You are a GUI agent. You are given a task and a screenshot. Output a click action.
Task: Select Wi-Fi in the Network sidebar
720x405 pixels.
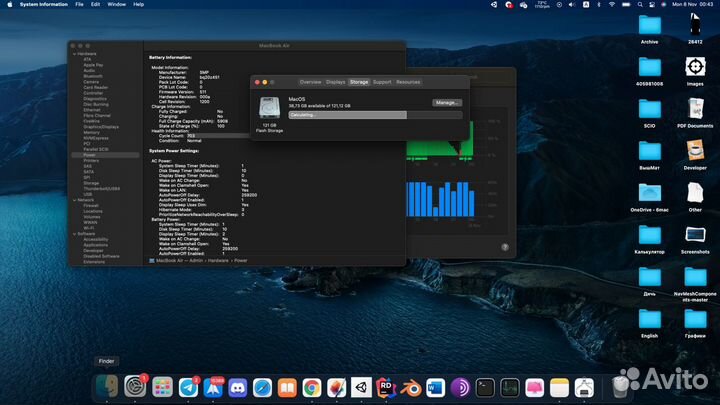point(89,228)
